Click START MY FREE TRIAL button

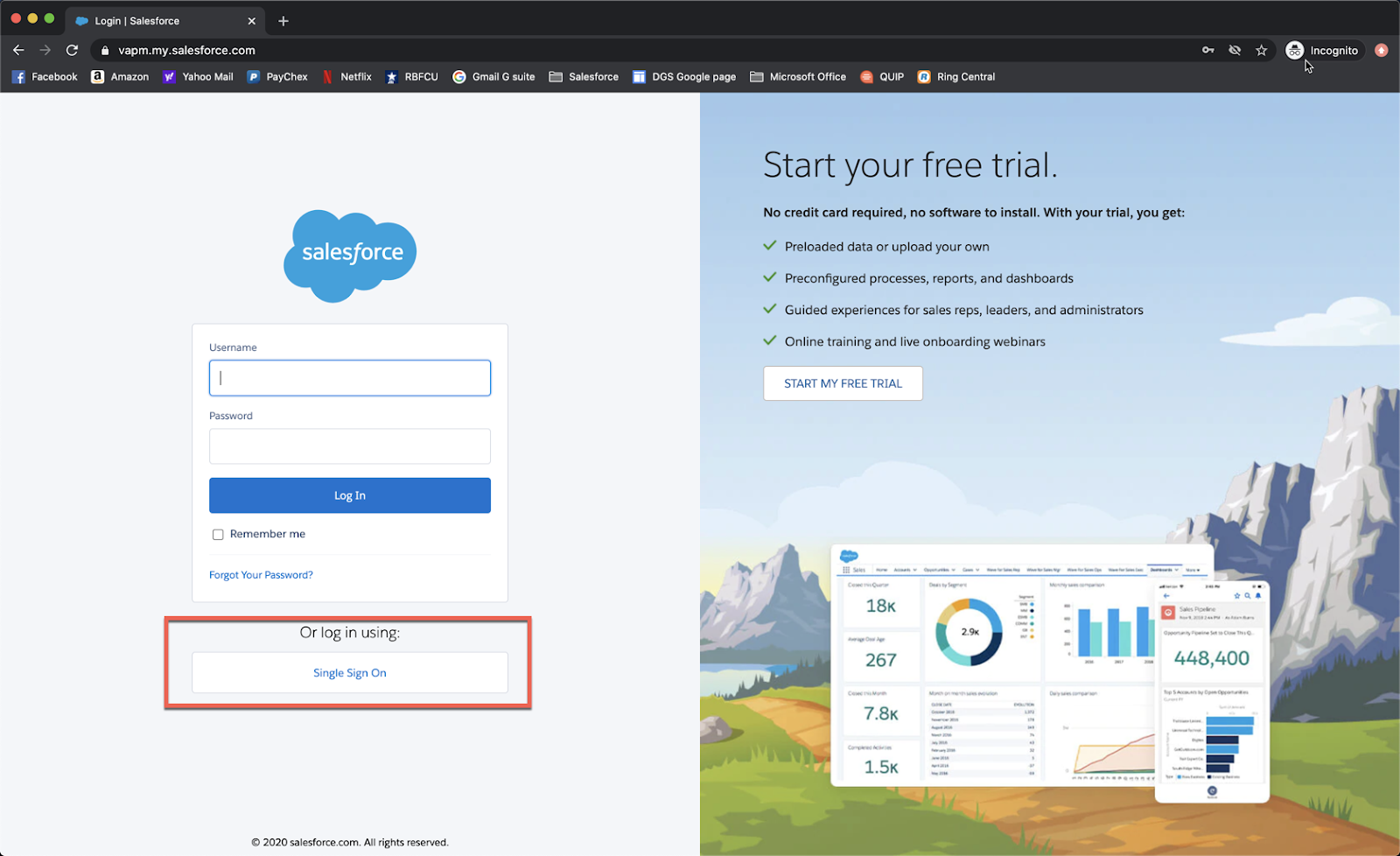click(843, 383)
